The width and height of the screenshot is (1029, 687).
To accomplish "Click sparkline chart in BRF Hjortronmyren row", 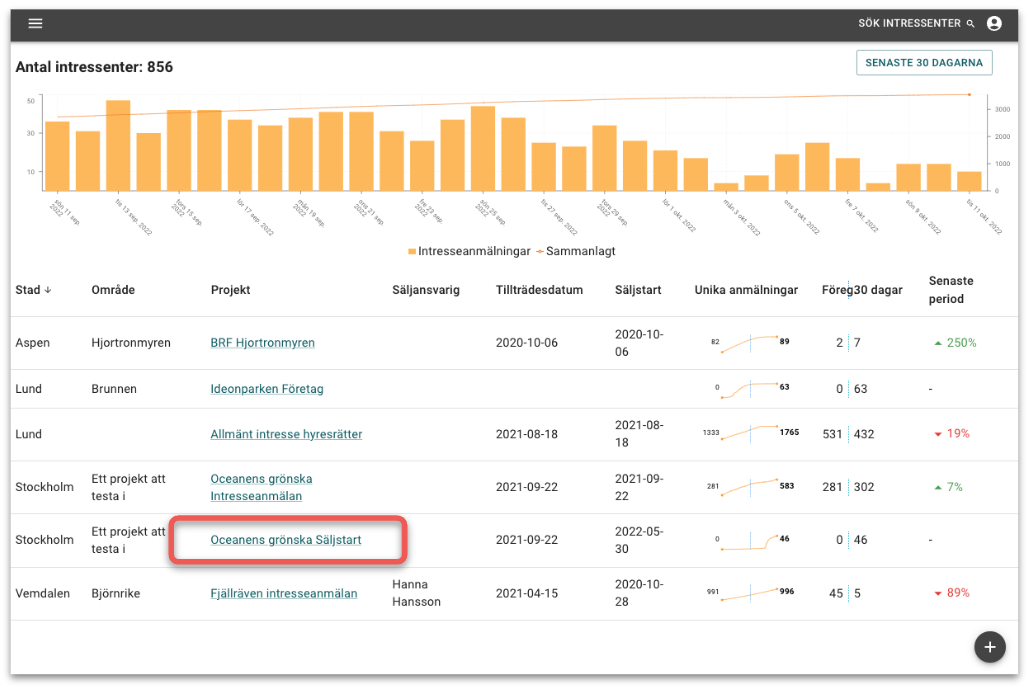I will 750,343.
